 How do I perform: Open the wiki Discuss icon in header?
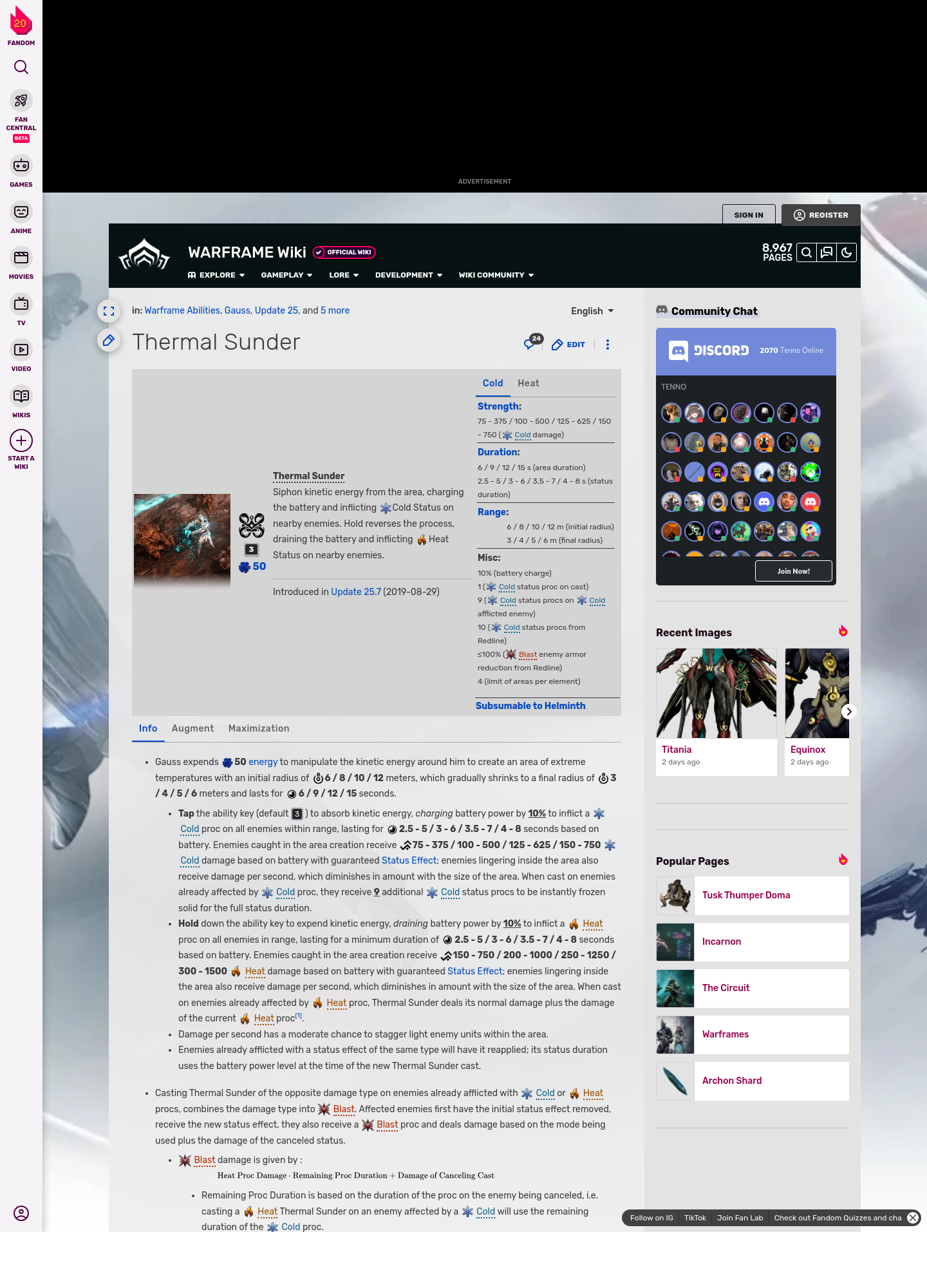click(x=827, y=252)
